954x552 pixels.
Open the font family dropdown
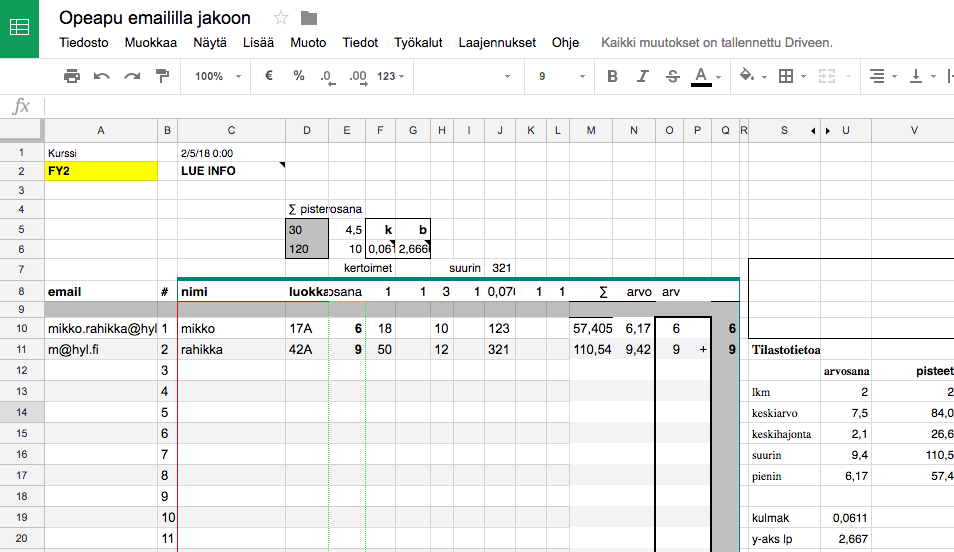(468, 76)
